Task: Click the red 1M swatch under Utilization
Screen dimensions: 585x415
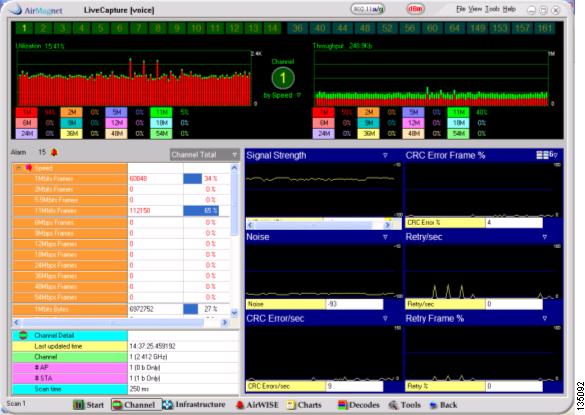Action: tap(26, 112)
